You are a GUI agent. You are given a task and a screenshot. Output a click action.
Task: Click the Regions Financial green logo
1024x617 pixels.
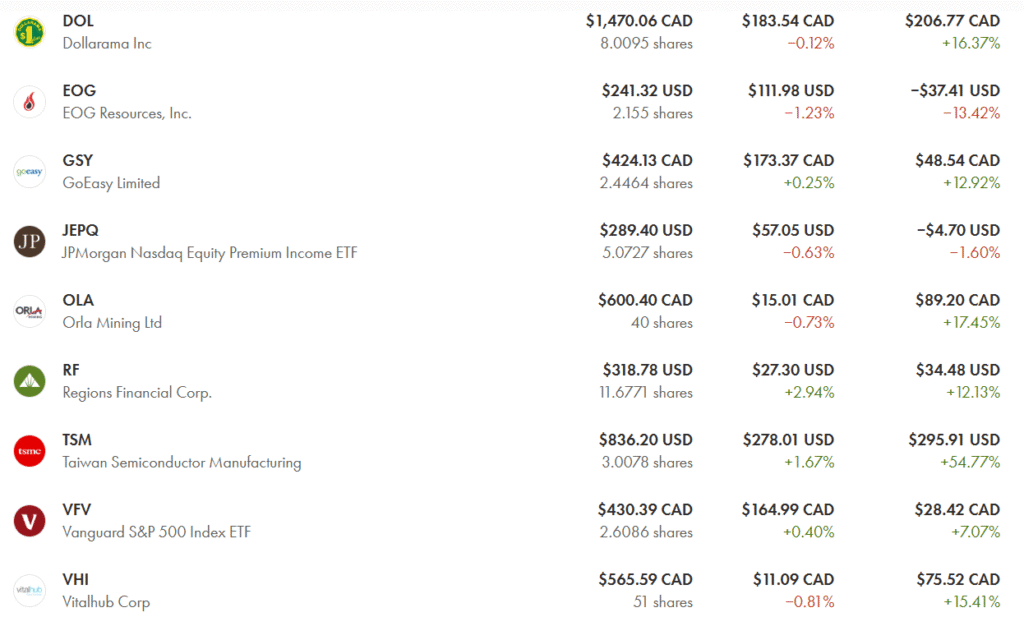[29, 381]
